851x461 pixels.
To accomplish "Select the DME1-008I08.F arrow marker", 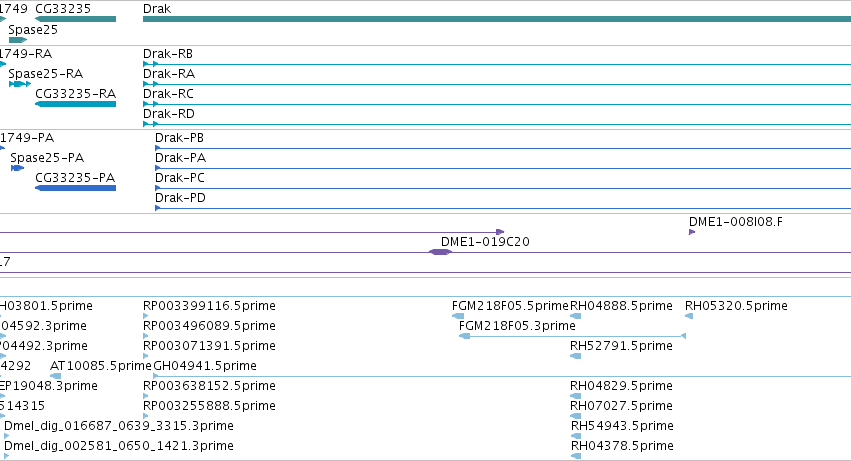I will pyautogui.click(x=692, y=232).
